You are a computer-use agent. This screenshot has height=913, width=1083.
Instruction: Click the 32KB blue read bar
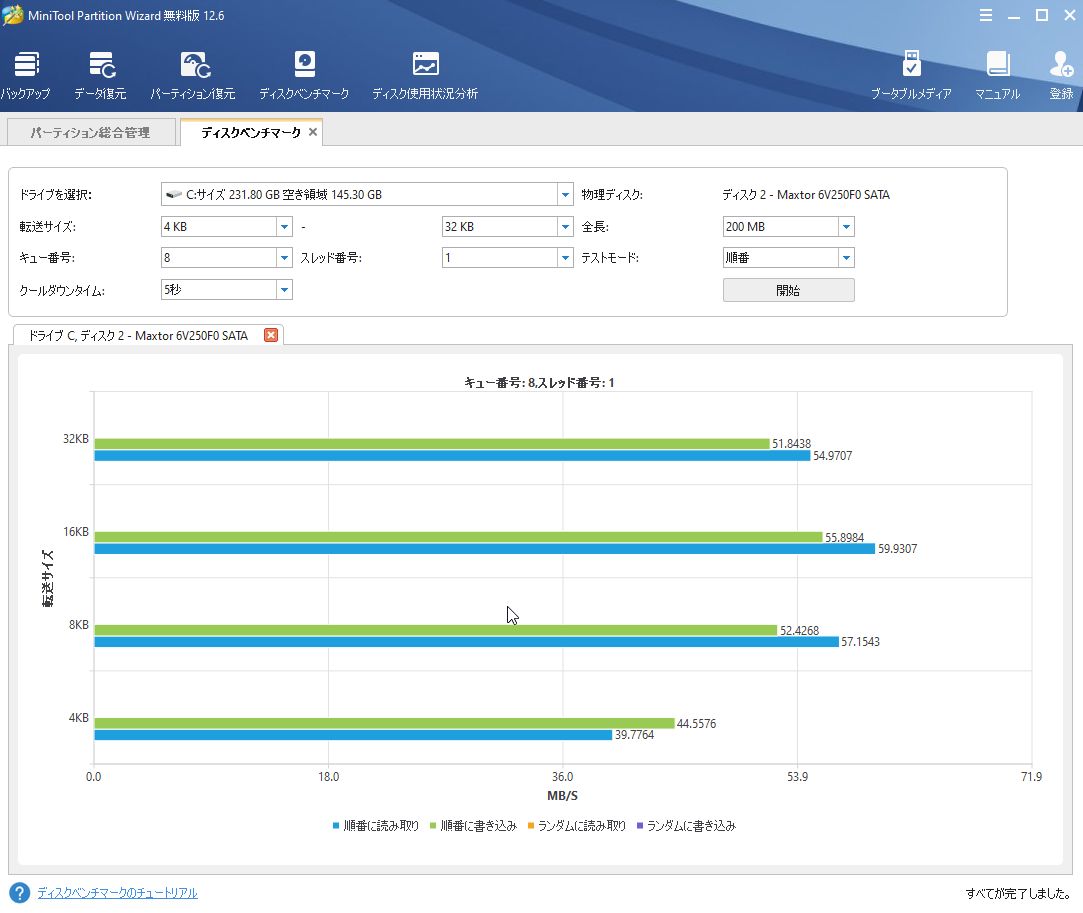(452, 455)
